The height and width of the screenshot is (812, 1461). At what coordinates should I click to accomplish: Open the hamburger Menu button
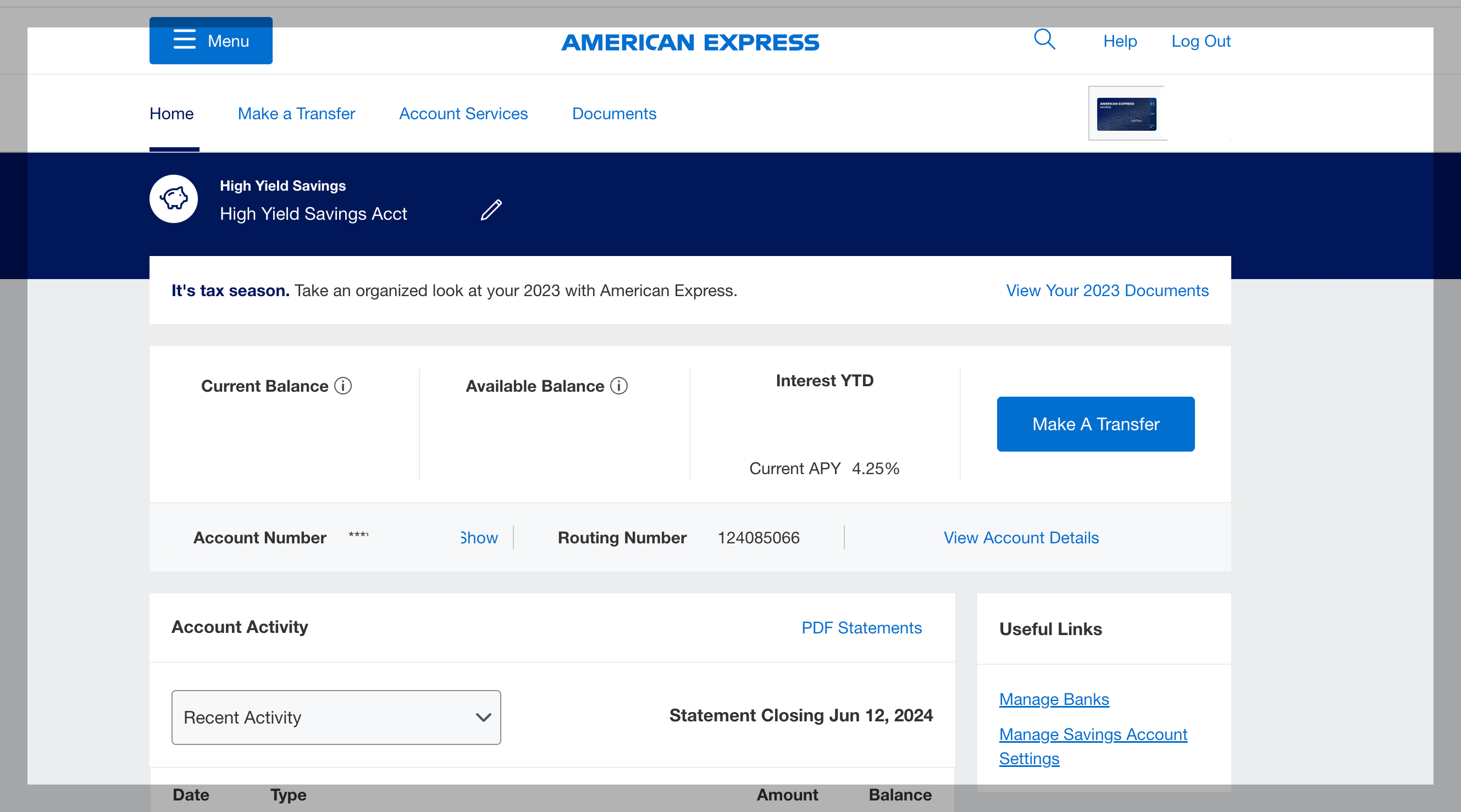coord(211,41)
